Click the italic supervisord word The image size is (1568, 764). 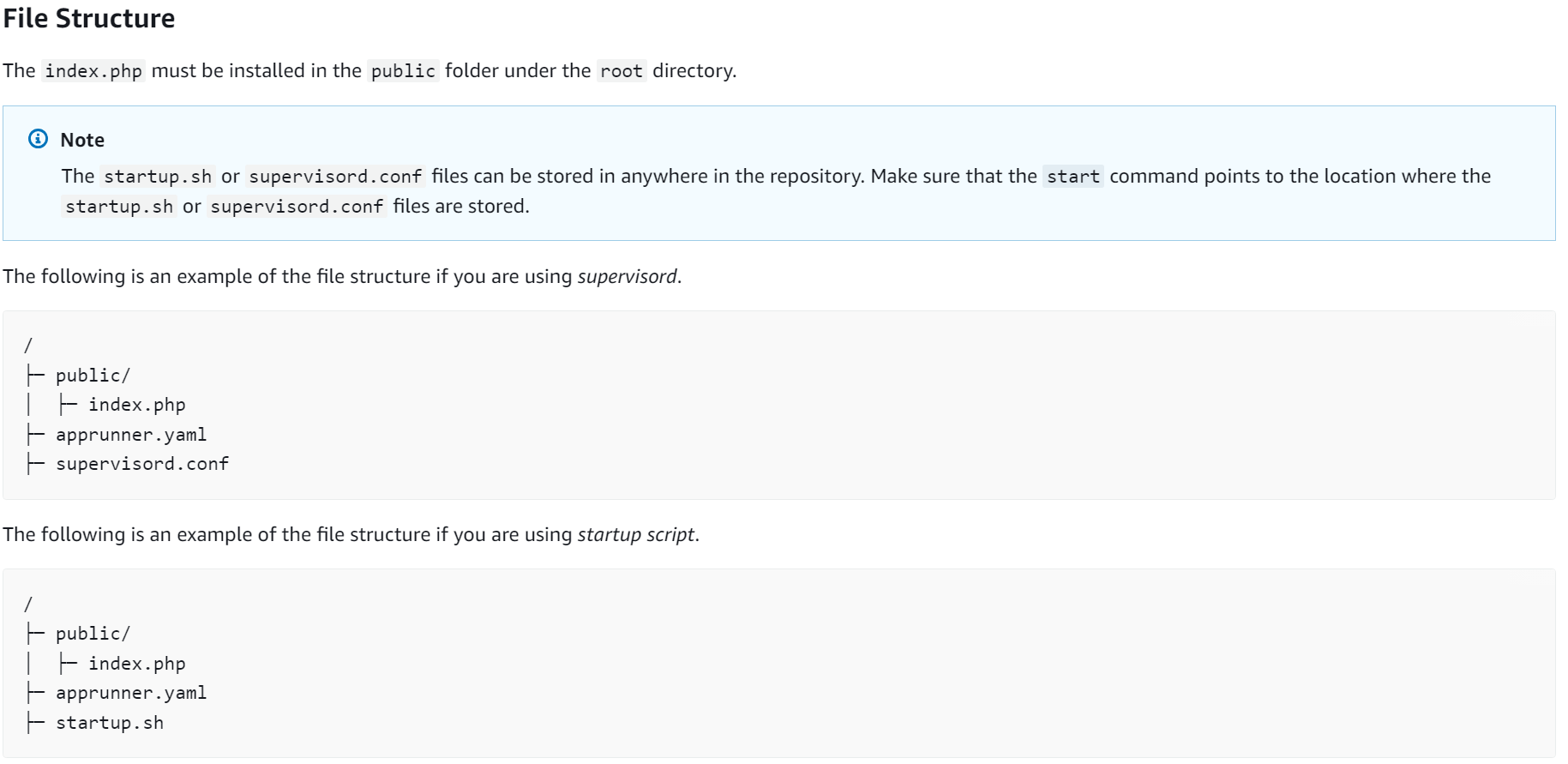click(627, 277)
